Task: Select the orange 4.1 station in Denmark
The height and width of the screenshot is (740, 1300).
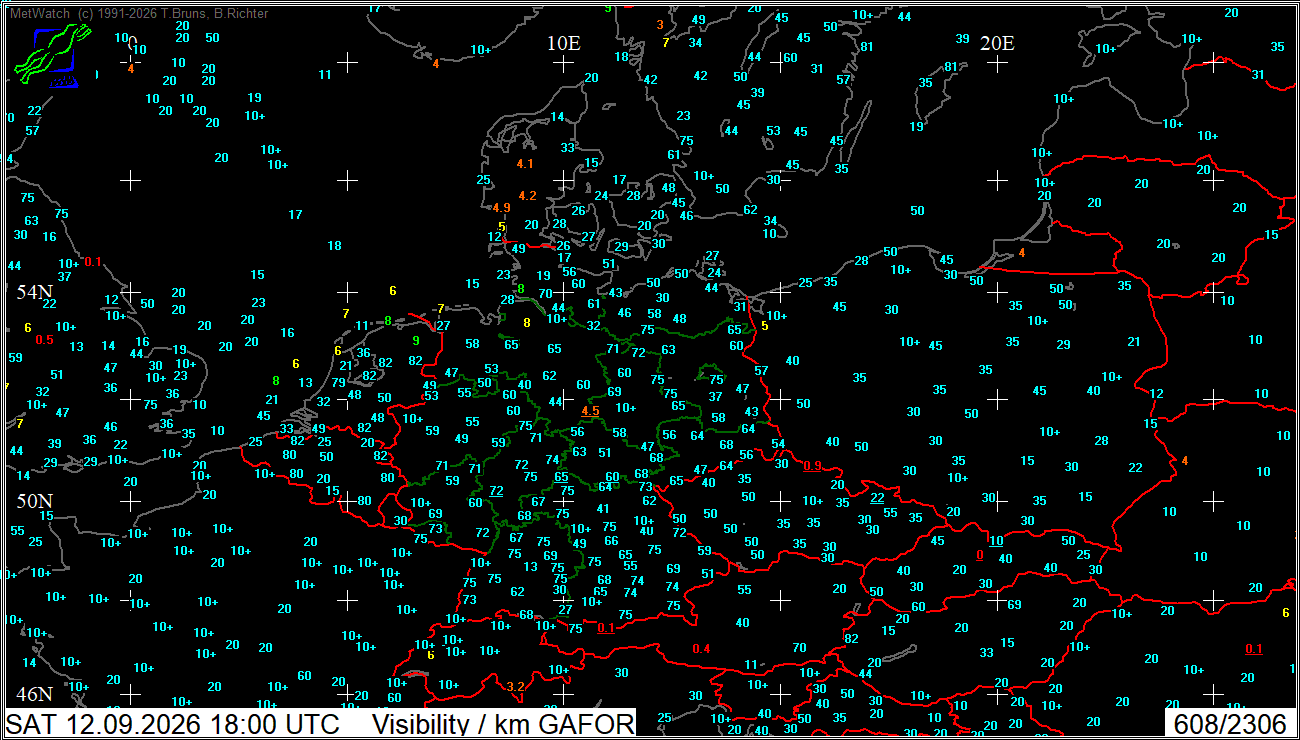Action: tap(525, 164)
